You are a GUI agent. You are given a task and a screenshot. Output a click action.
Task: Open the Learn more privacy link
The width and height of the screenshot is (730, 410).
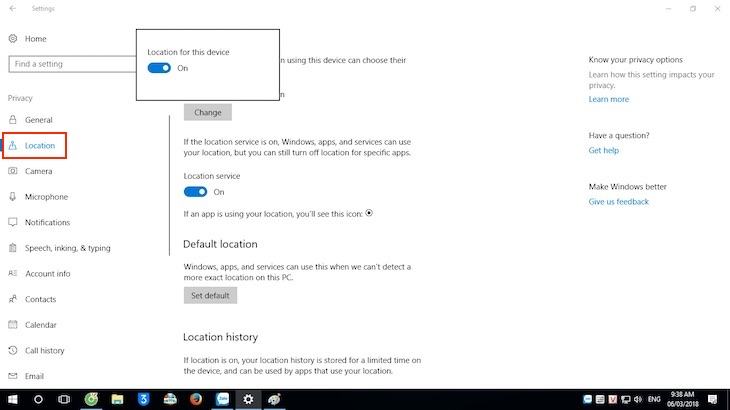[x=608, y=99]
